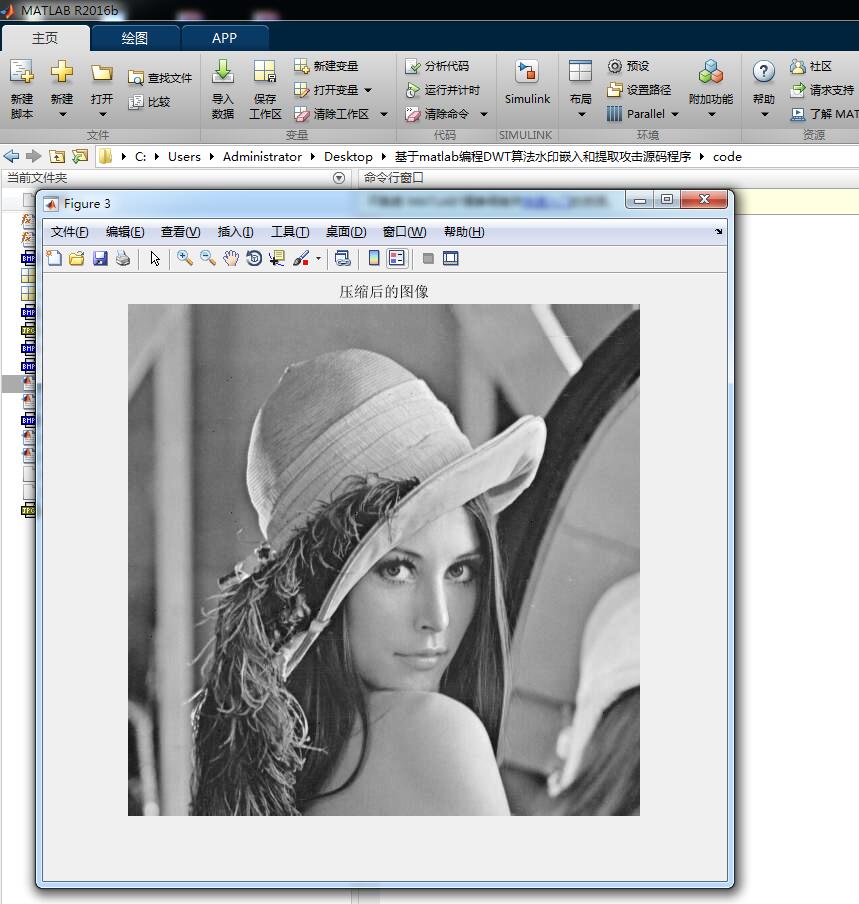
Task: Expand the 打开变量 dropdown
Action: coord(368,91)
